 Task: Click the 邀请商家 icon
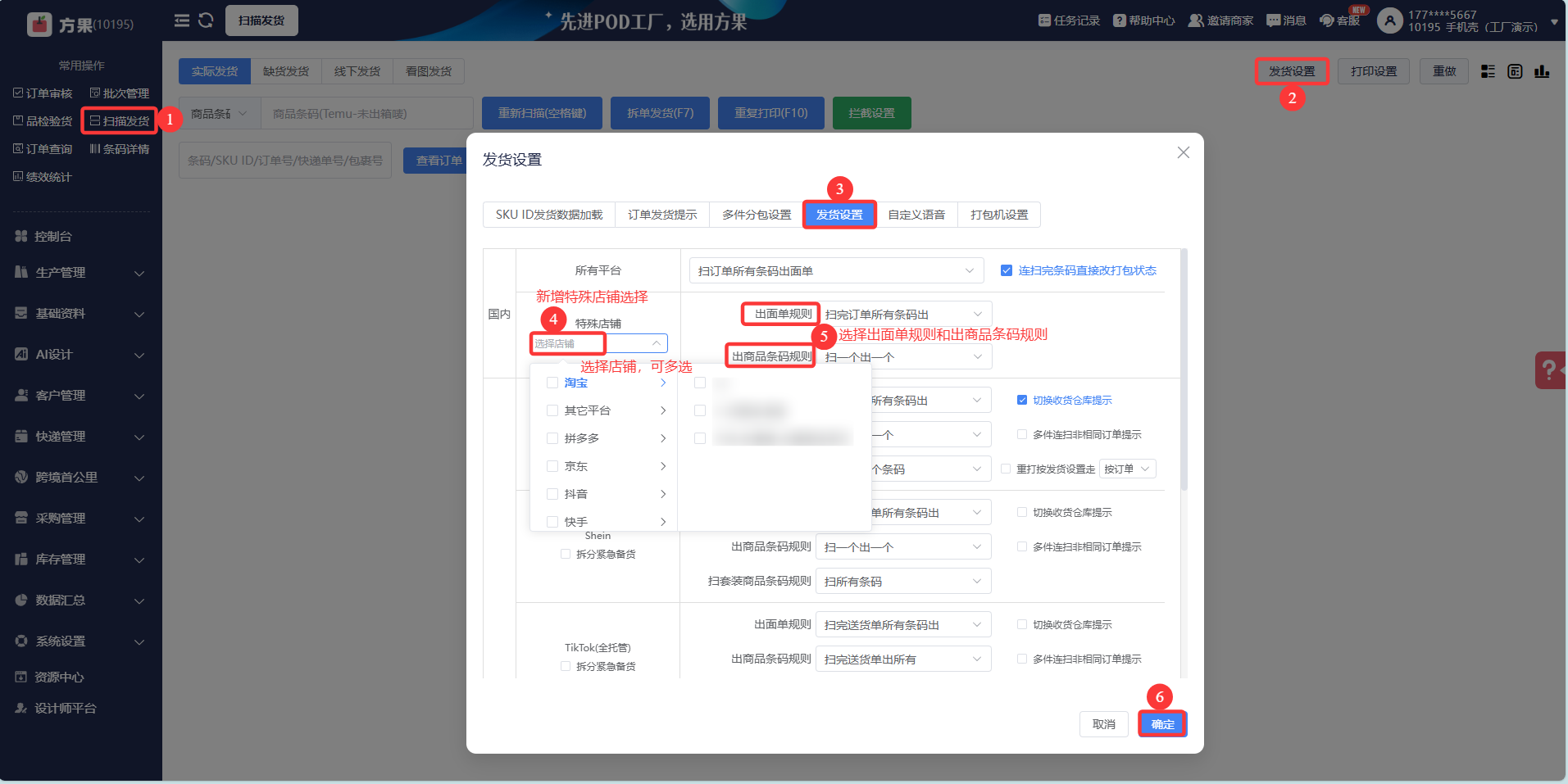pyautogui.click(x=1197, y=20)
